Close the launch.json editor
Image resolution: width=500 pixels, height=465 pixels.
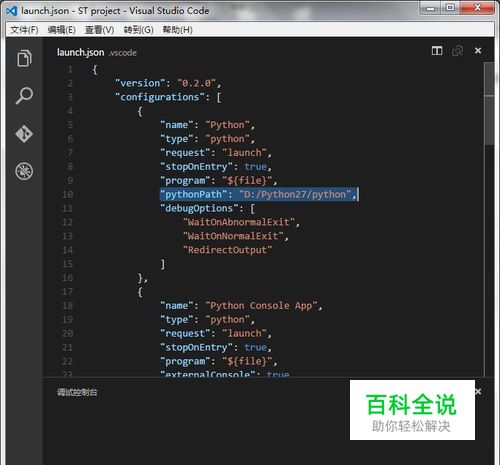pos(478,51)
